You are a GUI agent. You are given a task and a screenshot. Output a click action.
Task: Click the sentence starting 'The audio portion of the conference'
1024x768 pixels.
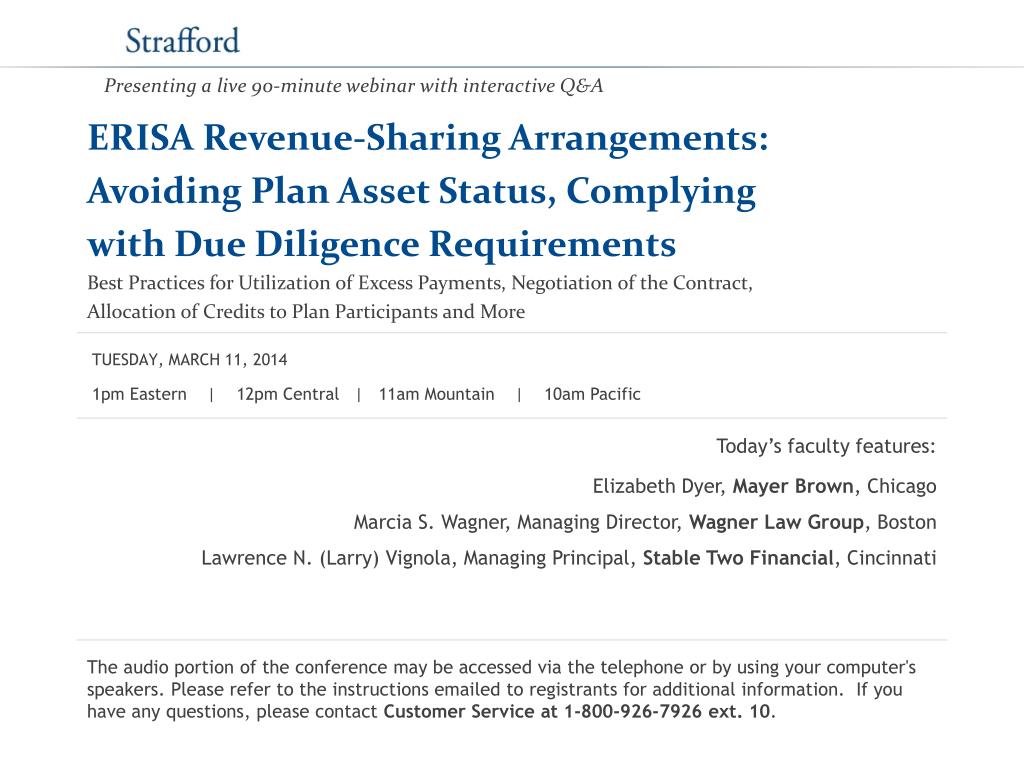click(502, 679)
